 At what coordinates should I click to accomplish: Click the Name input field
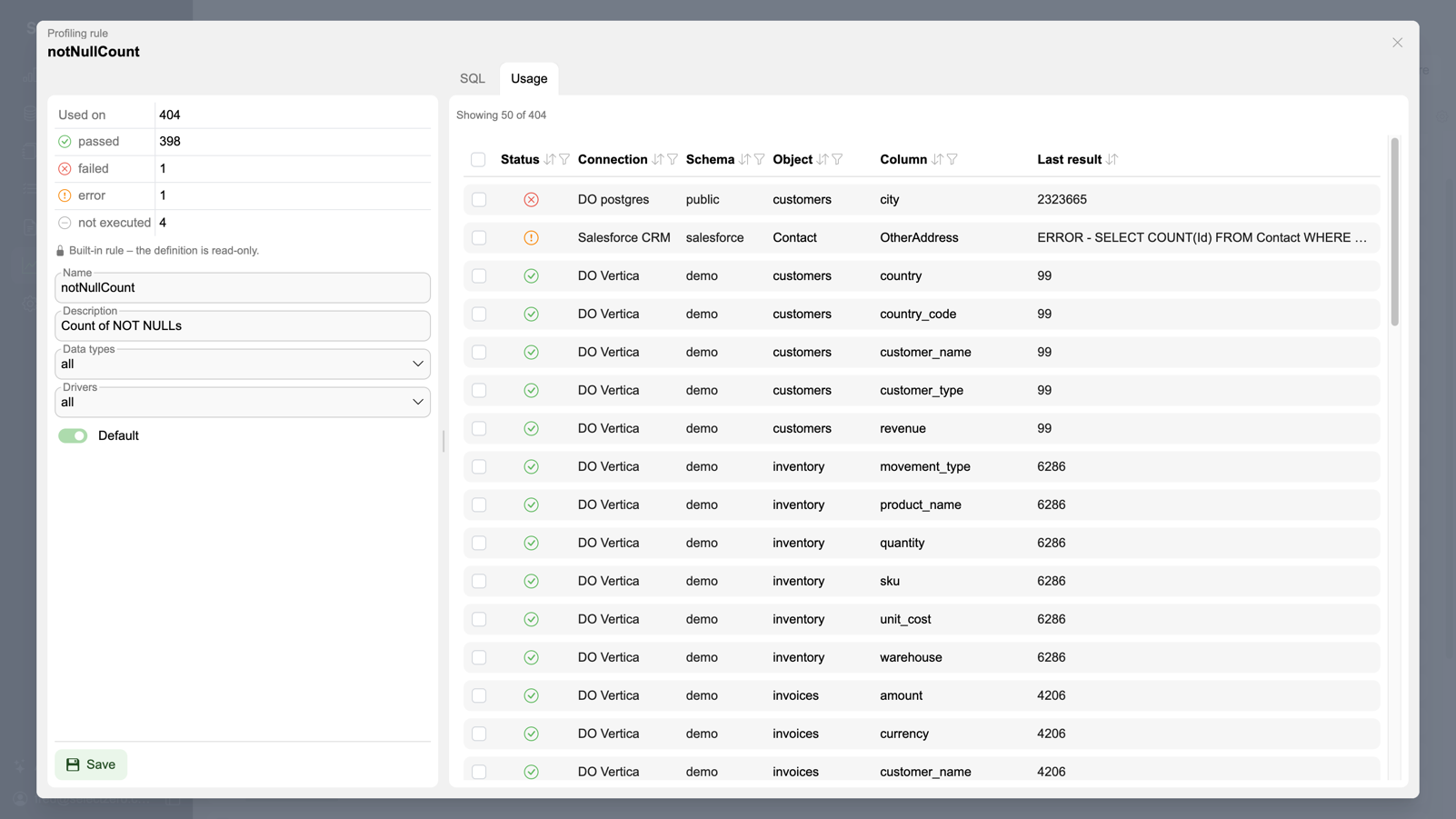[x=243, y=287]
